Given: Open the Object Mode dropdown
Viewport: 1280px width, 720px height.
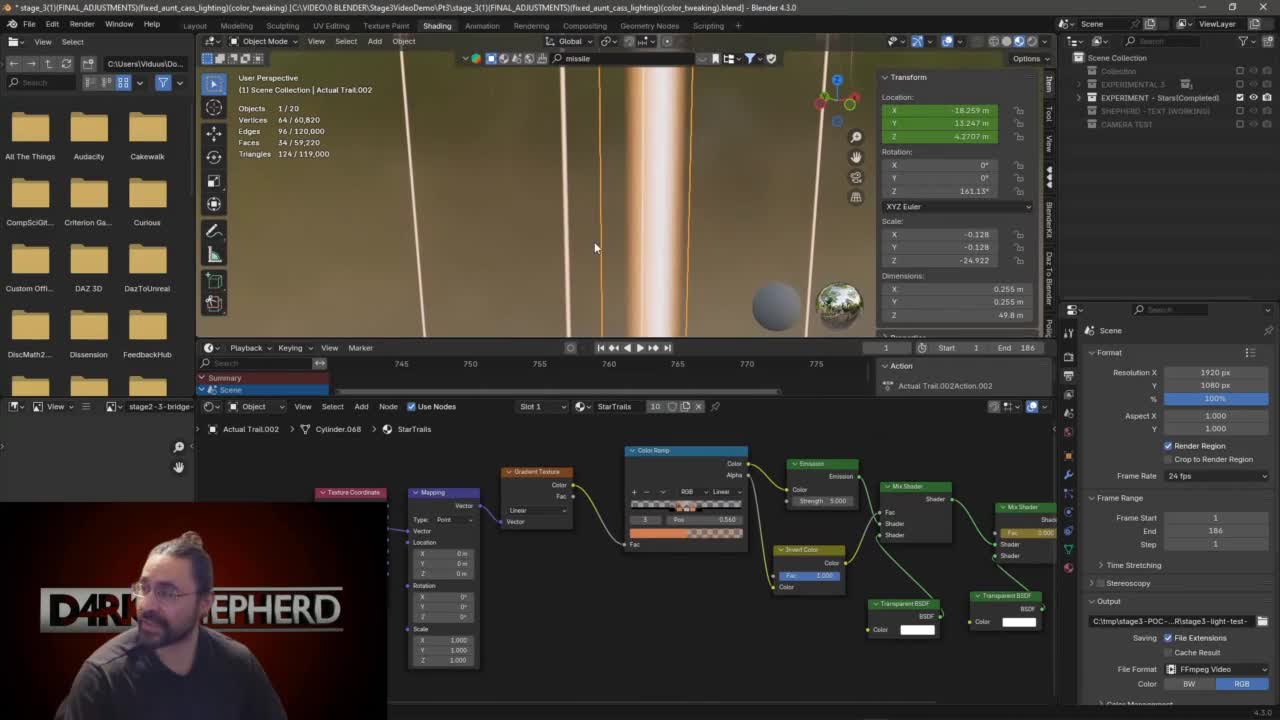Looking at the screenshot, I should coord(263,41).
